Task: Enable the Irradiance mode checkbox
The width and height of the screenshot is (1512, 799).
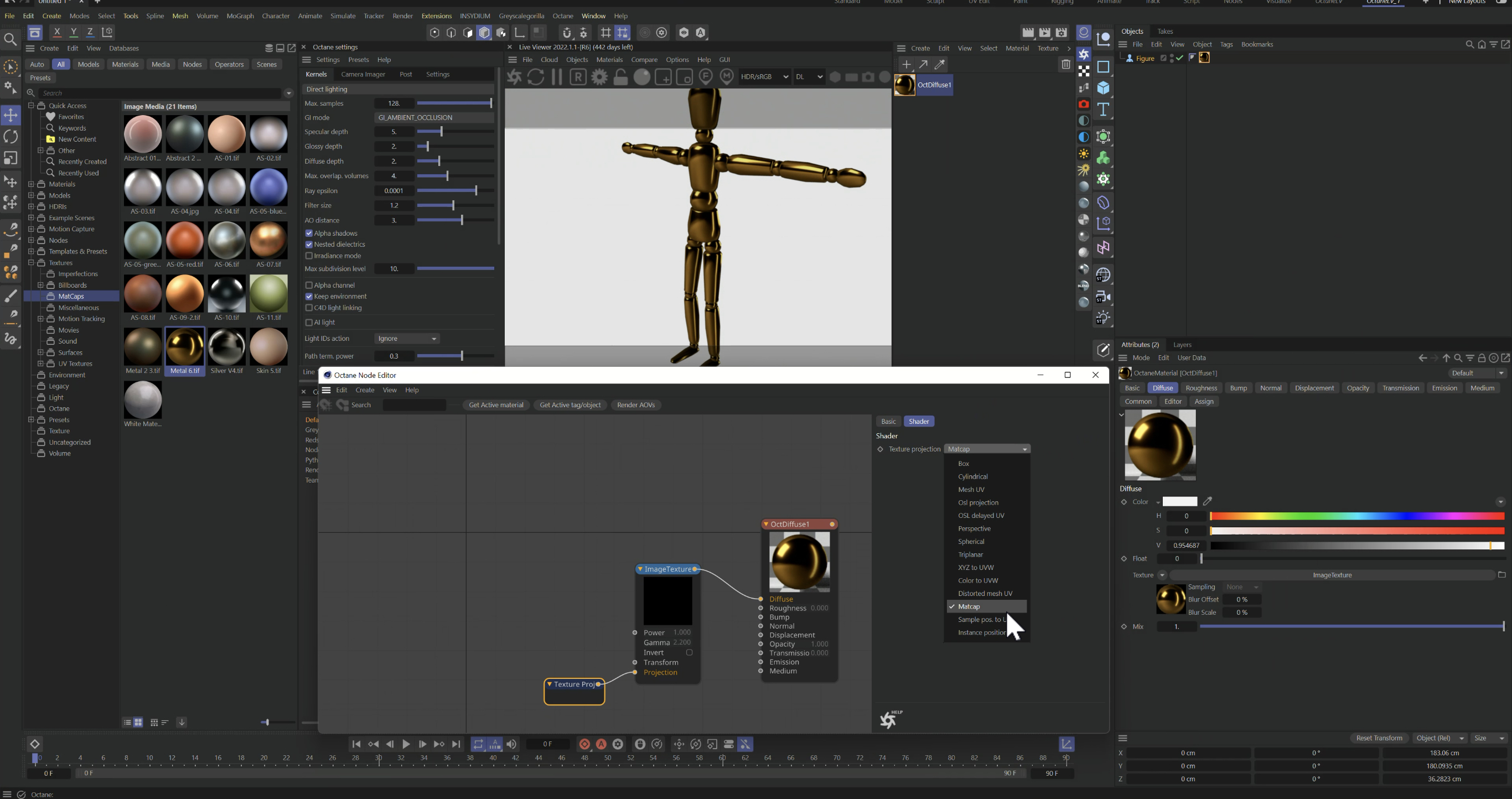Action: click(309, 256)
